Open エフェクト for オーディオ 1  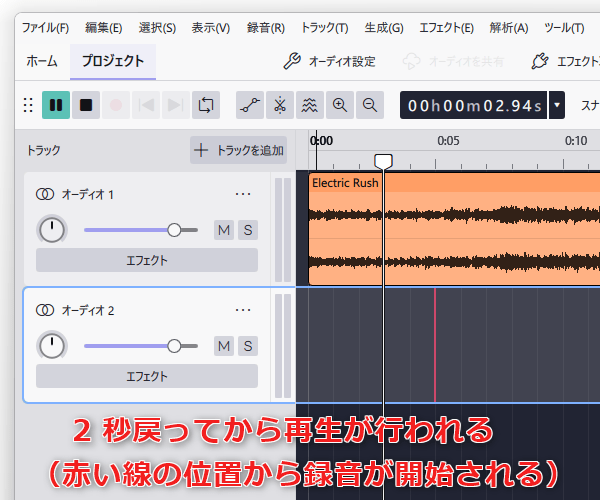click(147, 260)
